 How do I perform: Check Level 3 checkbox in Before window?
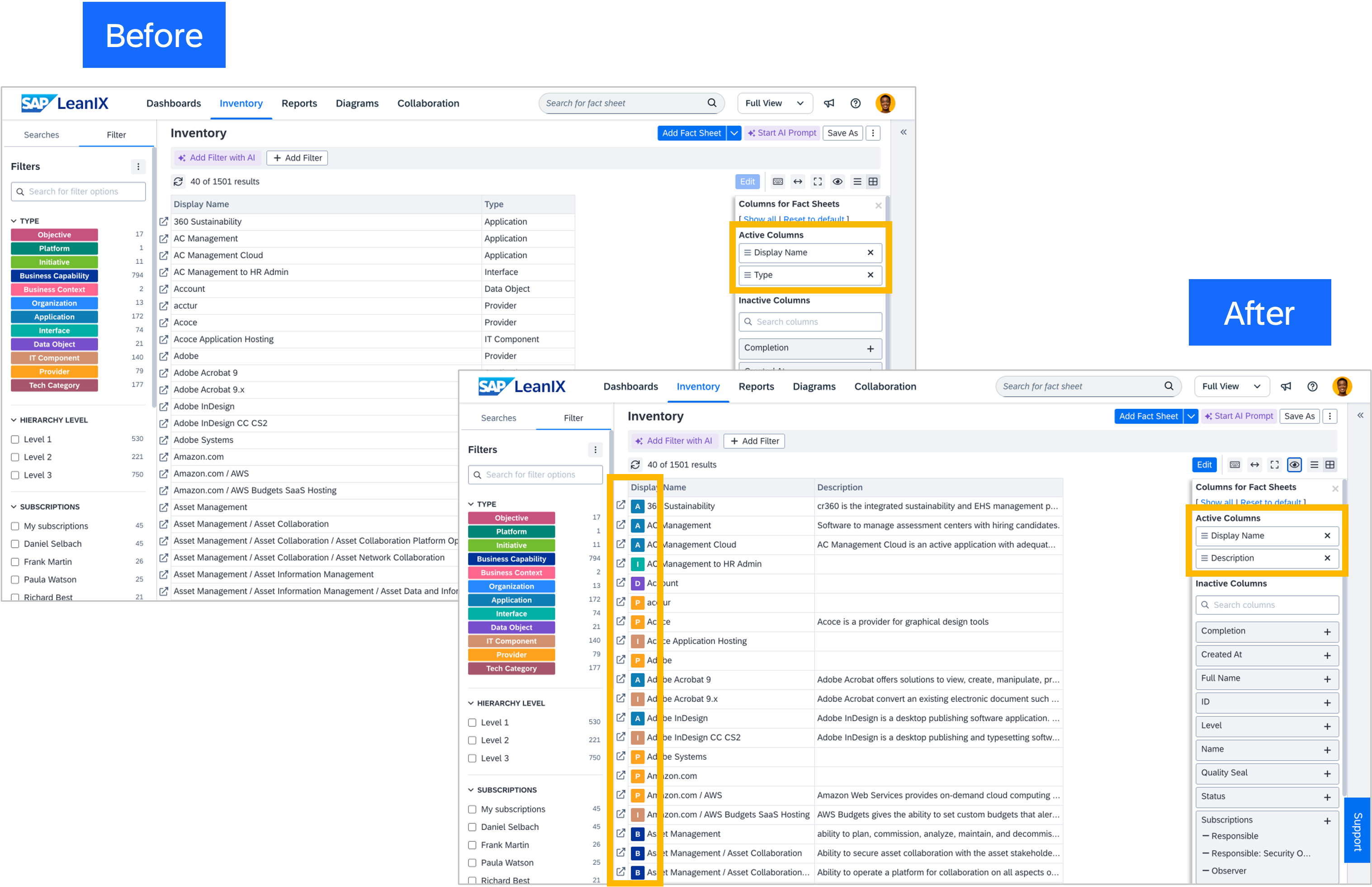tap(15, 475)
